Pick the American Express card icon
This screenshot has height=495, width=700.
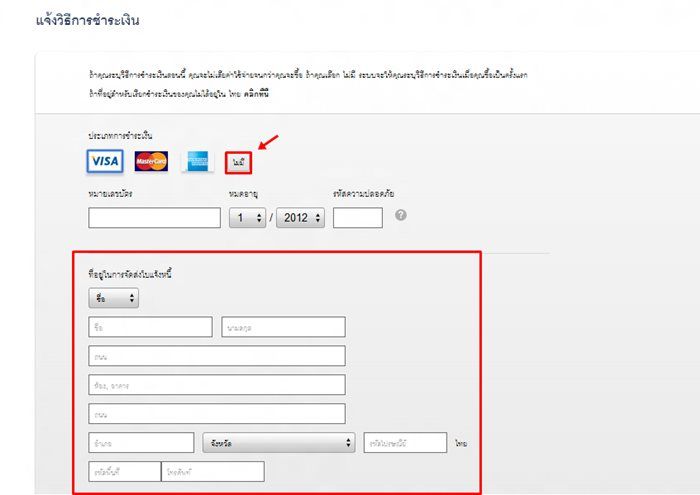(x=198, y=161)
